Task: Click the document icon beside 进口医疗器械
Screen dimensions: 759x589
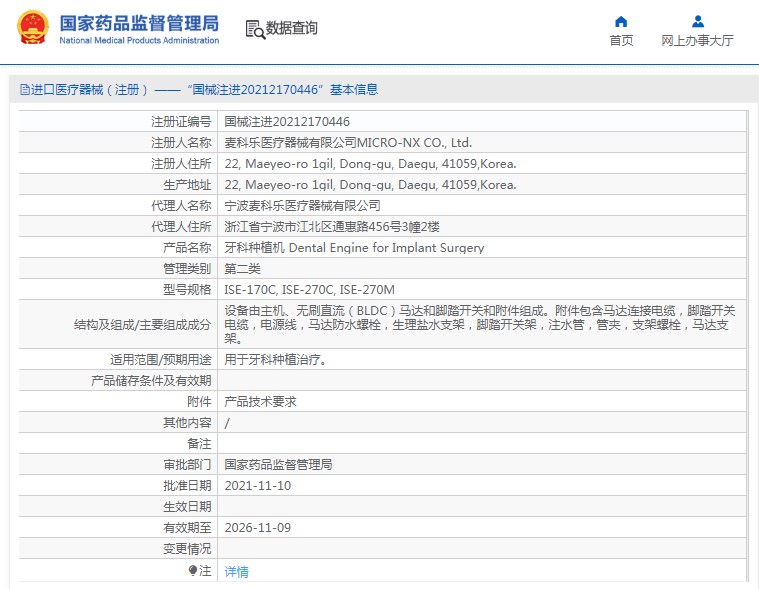Action: [x=24, y=90]
